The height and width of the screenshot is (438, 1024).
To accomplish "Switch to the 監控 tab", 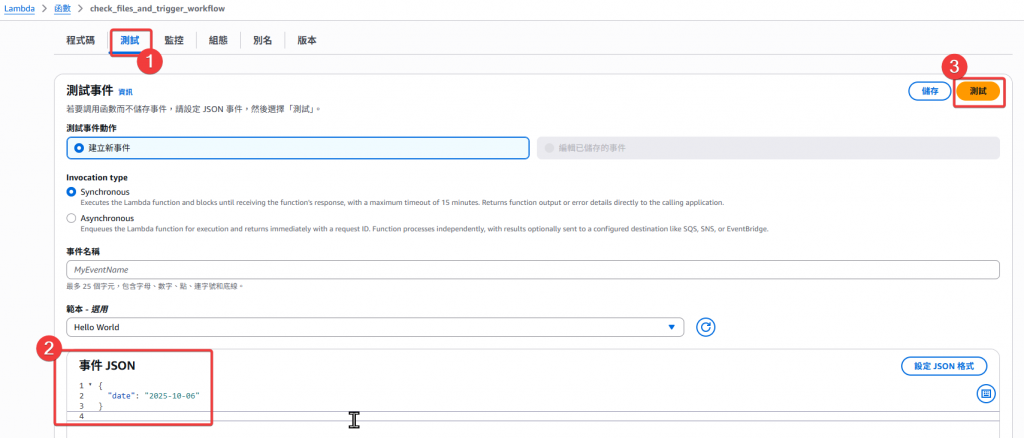I will pyautogui.click(x=174, y=40).
